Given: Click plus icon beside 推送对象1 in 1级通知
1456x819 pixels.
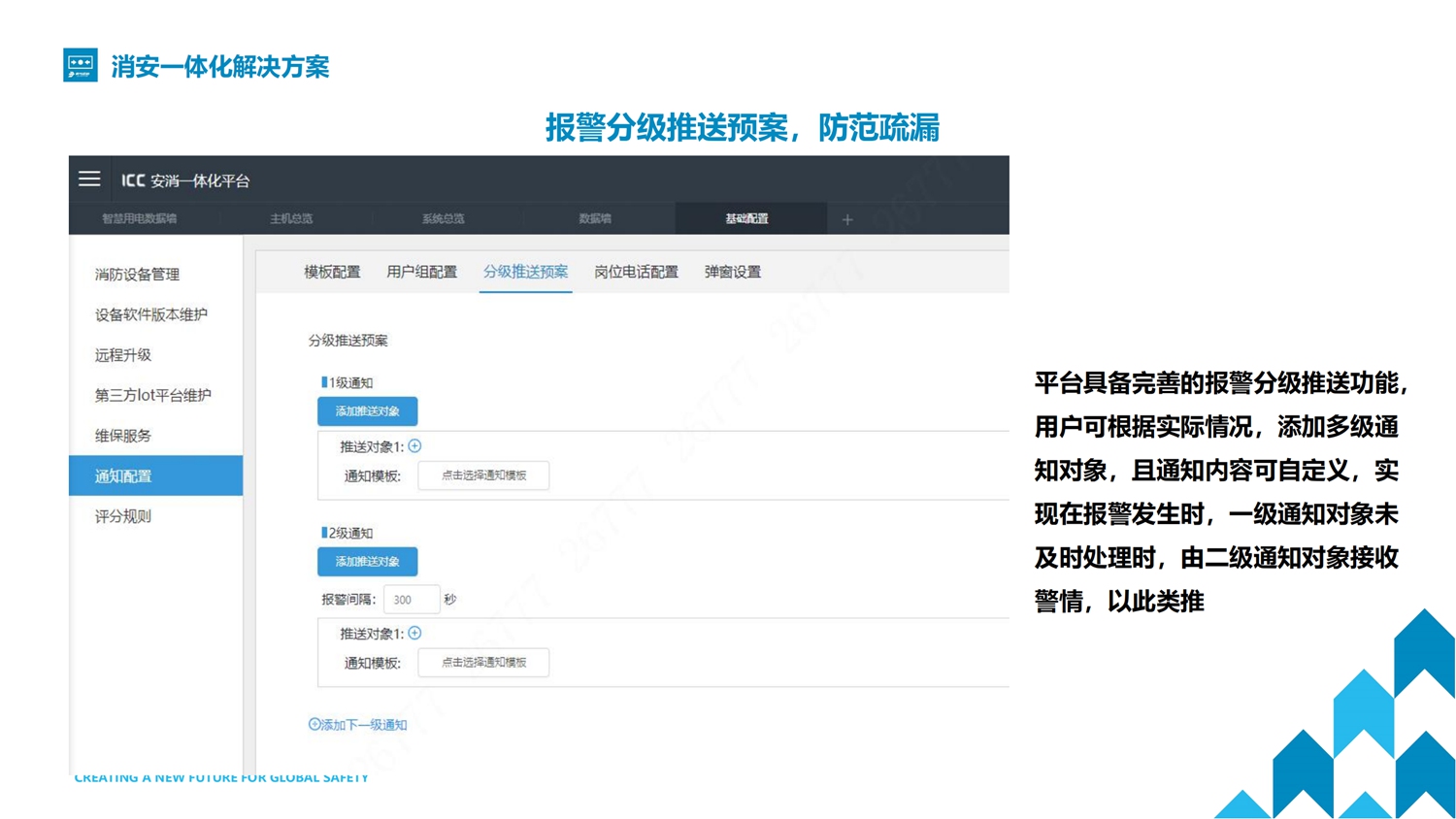Looking at the screenshot, I should click(414, 446).
